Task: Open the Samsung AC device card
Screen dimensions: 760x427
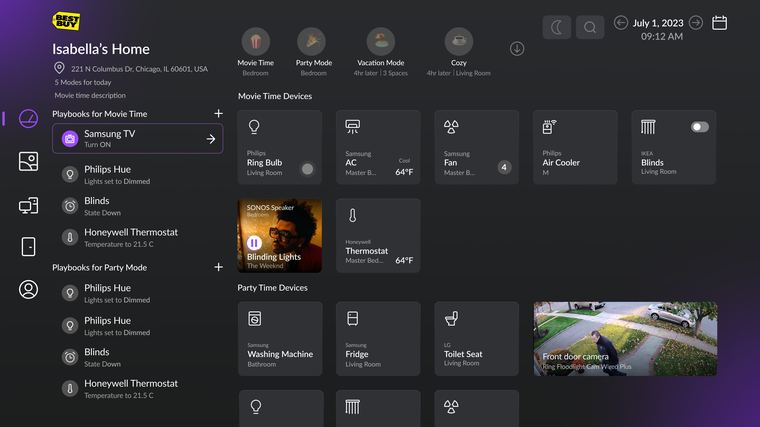Action: (378, 147)
